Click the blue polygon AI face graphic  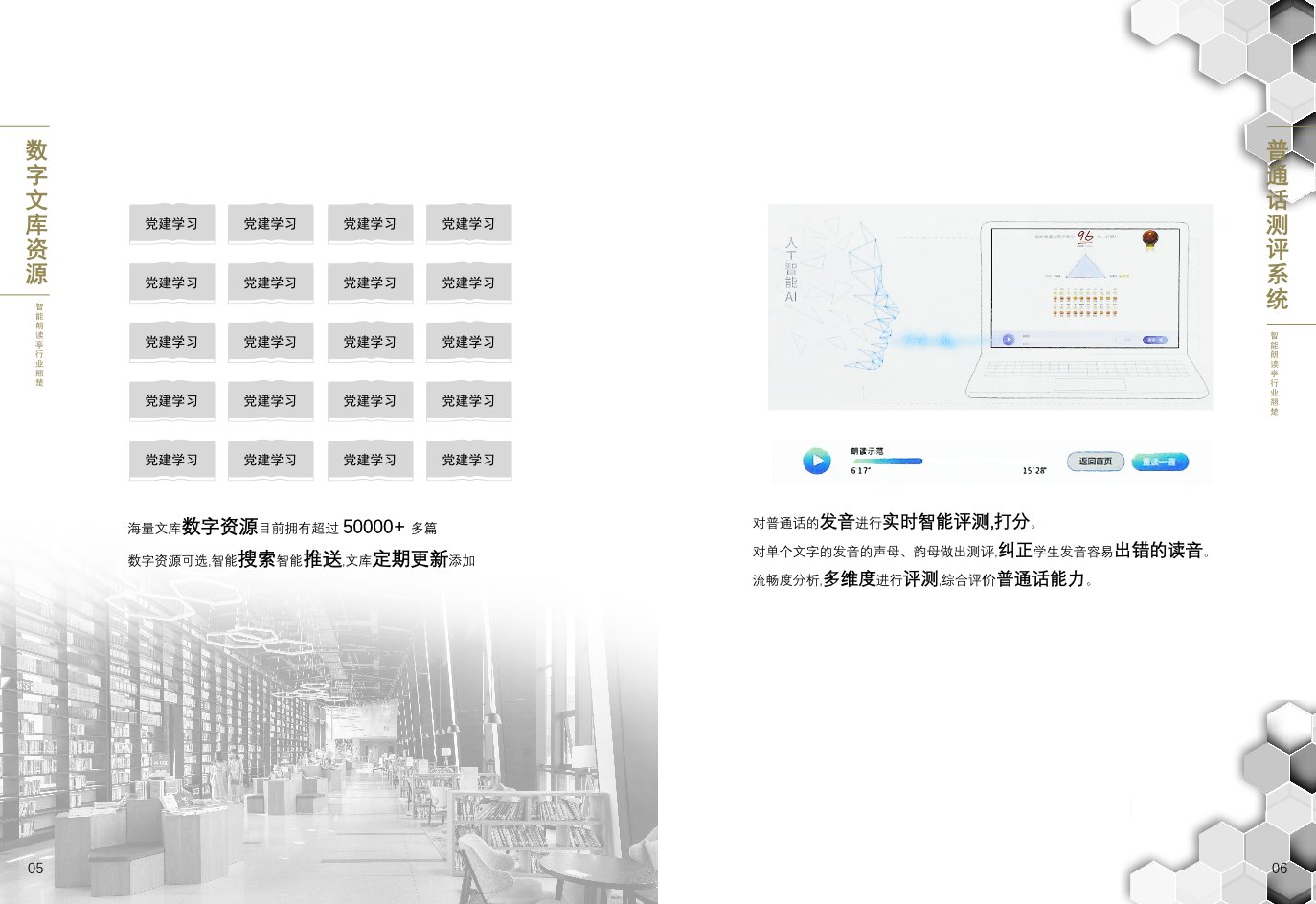coord(870,297)
